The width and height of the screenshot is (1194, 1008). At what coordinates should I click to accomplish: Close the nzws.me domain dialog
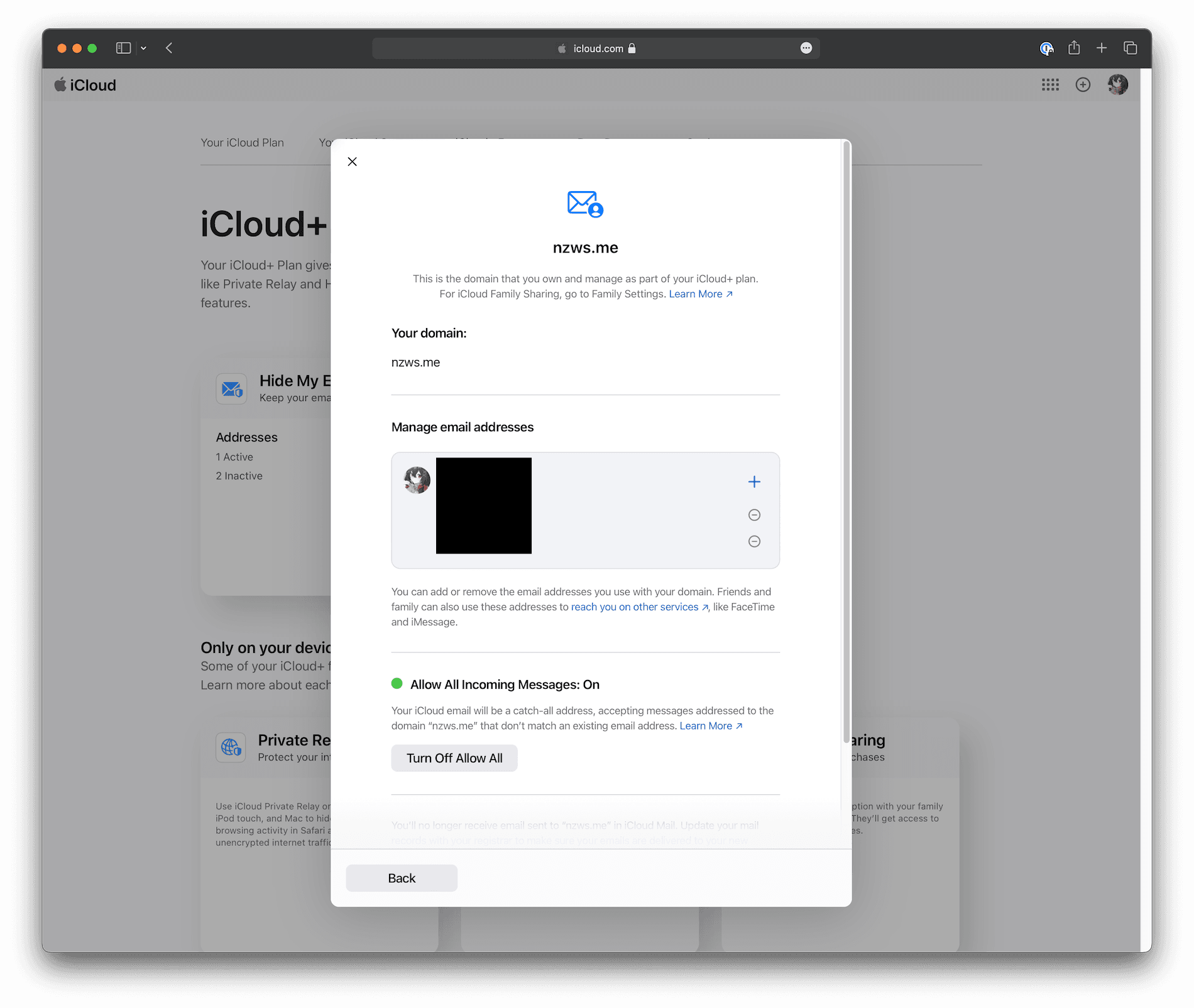point(352,162)
